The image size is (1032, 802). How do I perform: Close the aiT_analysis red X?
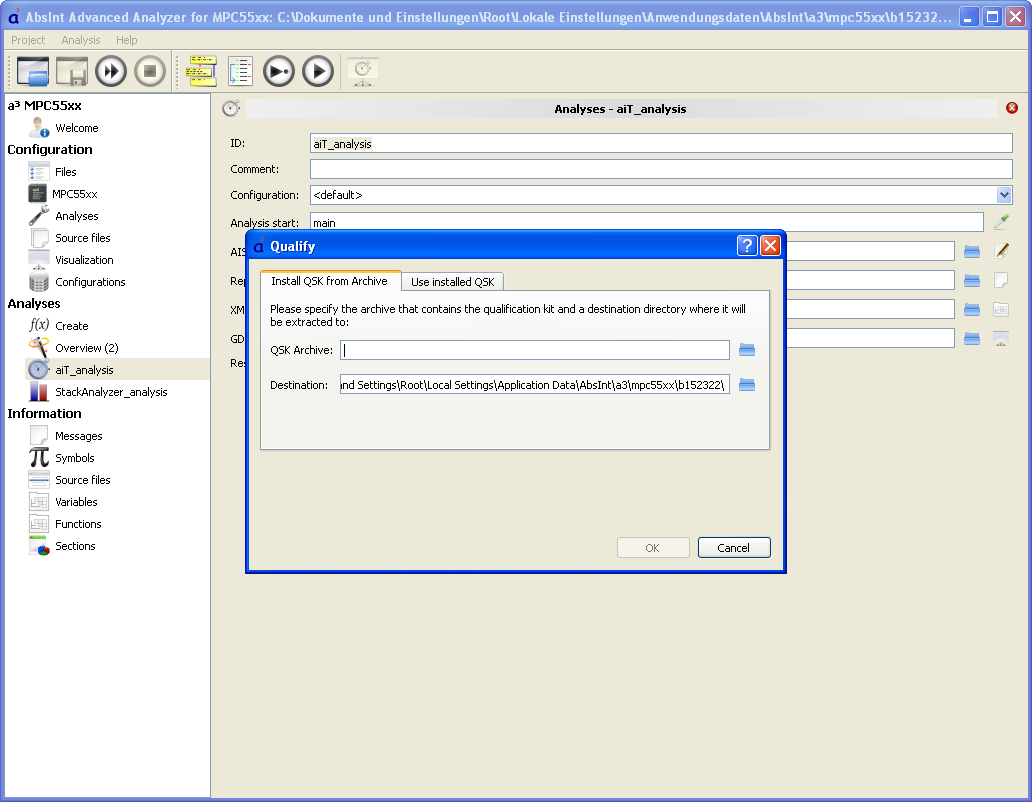tap(1012, 108)
